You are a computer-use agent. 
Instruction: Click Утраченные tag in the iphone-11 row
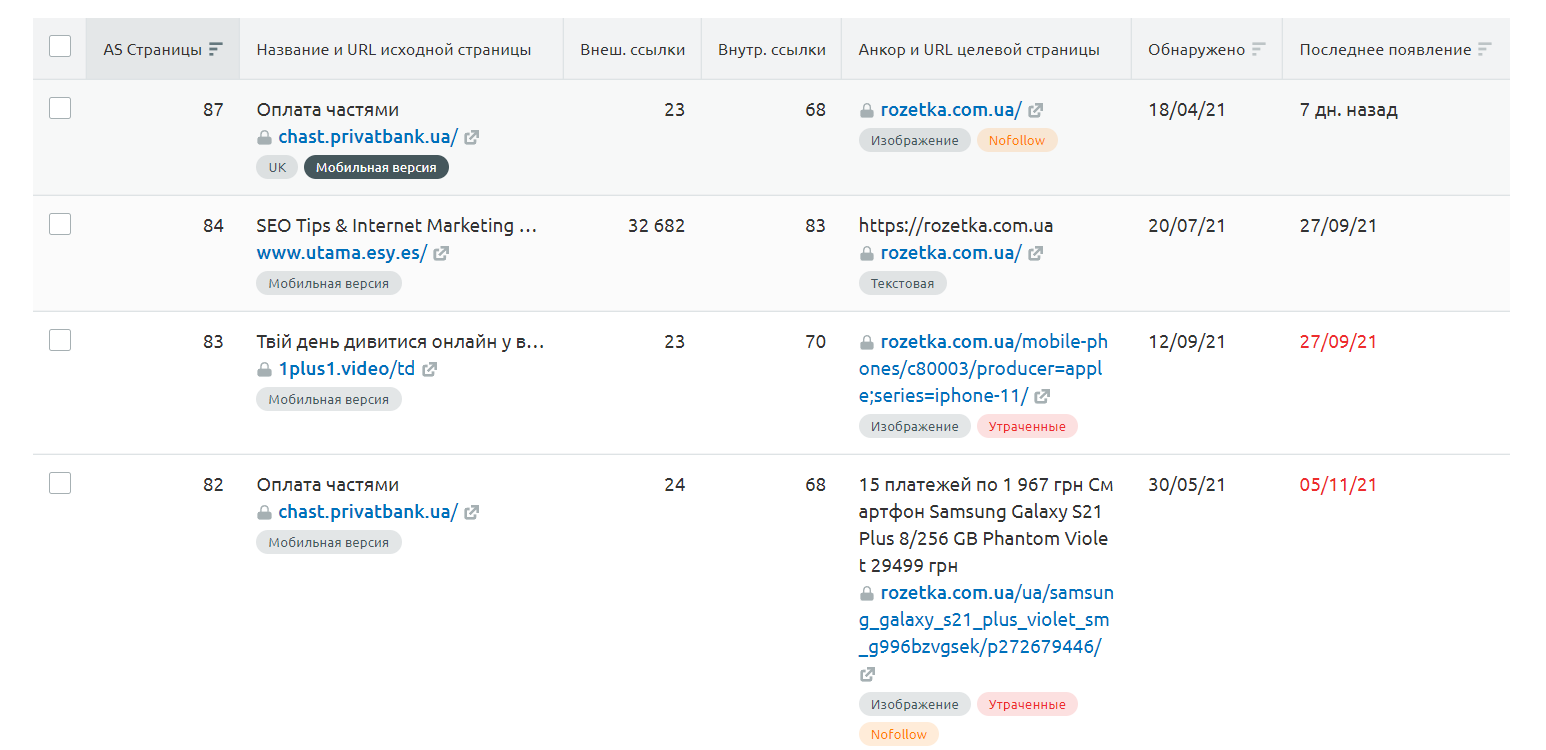tap(1027, 426)
